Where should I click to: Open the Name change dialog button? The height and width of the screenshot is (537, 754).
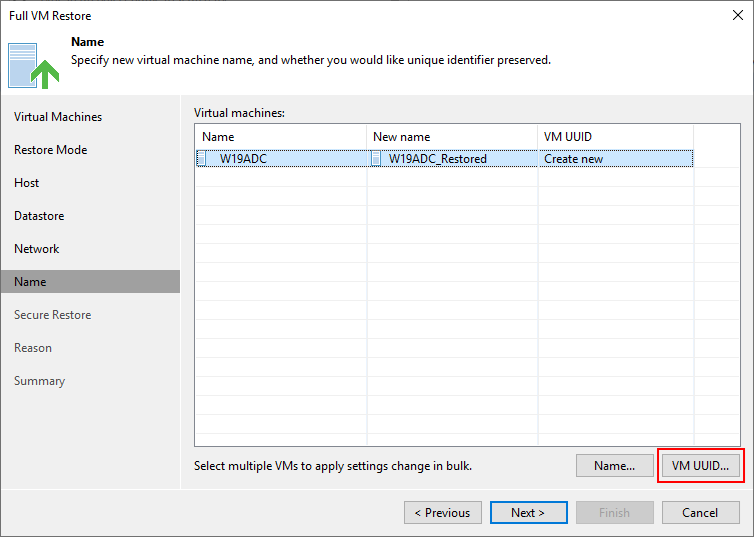coord(615,465)
